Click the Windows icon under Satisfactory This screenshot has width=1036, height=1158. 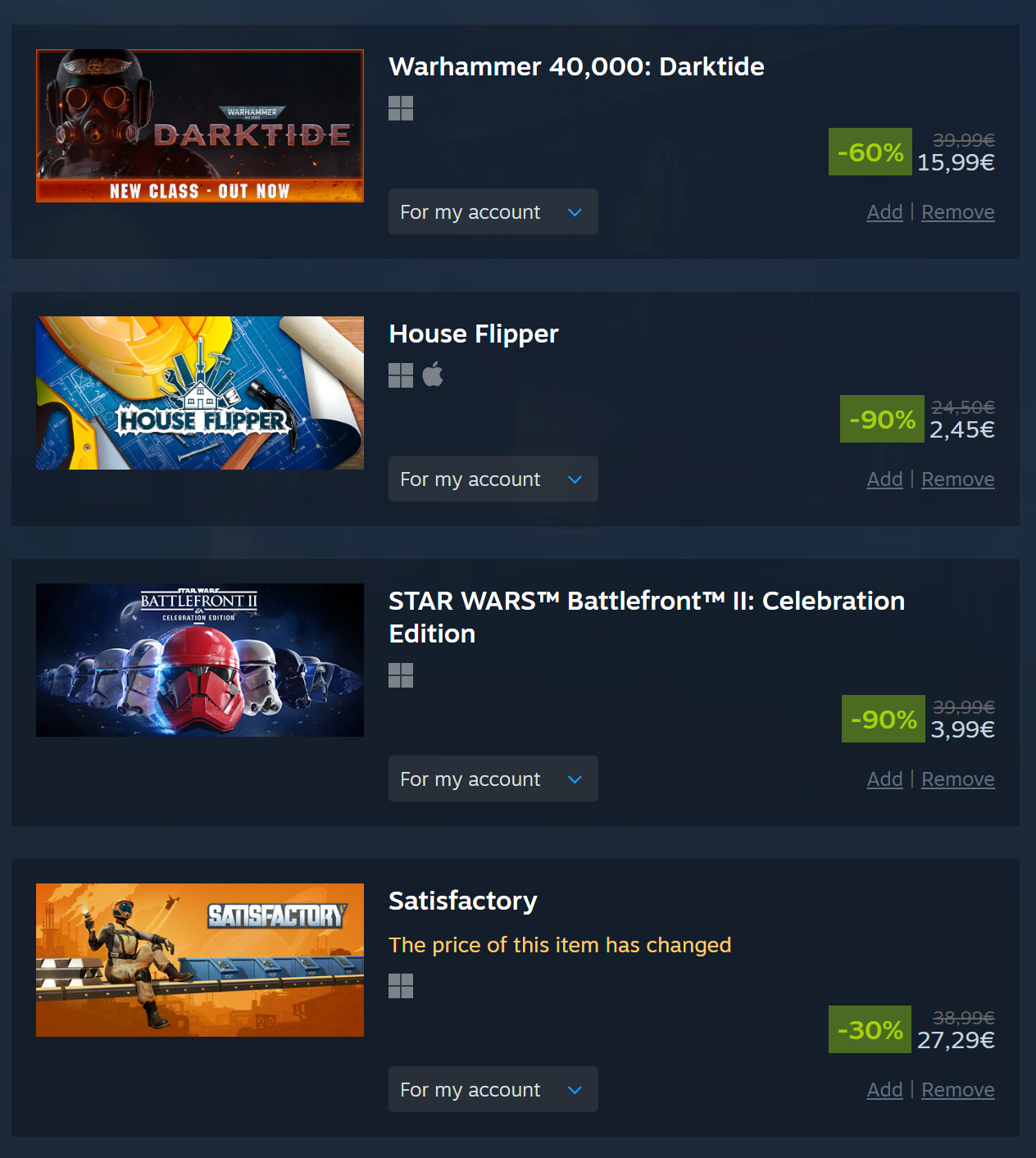click(401, 986)
